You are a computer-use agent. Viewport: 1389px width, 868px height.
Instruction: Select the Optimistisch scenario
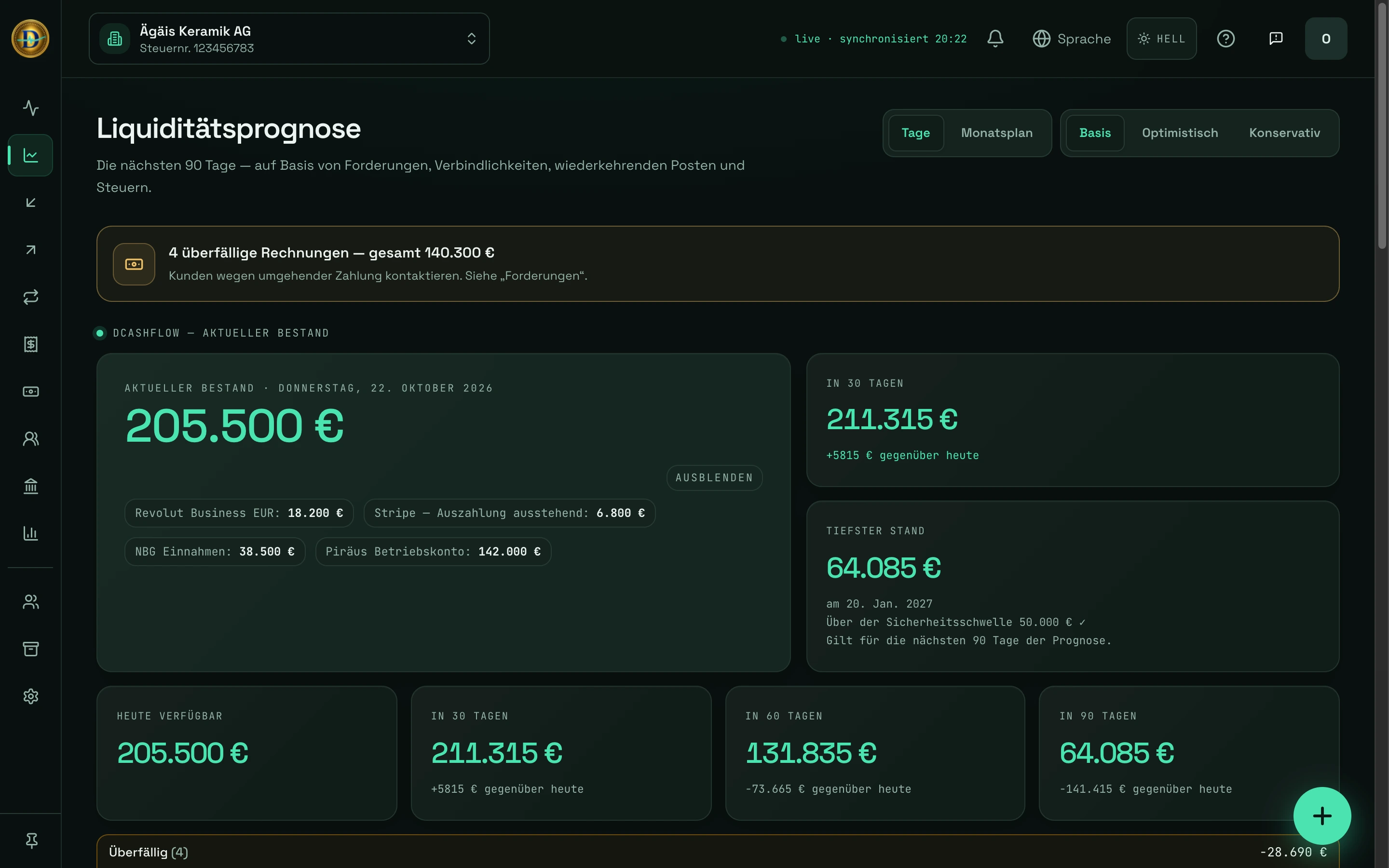[x=1180, y=133]
